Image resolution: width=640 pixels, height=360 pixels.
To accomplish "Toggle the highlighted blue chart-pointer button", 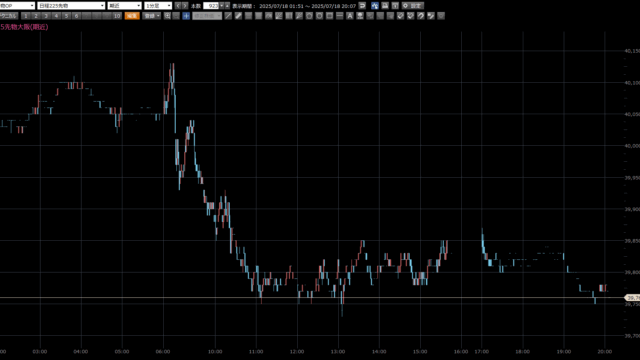I will tap(375, 6).
